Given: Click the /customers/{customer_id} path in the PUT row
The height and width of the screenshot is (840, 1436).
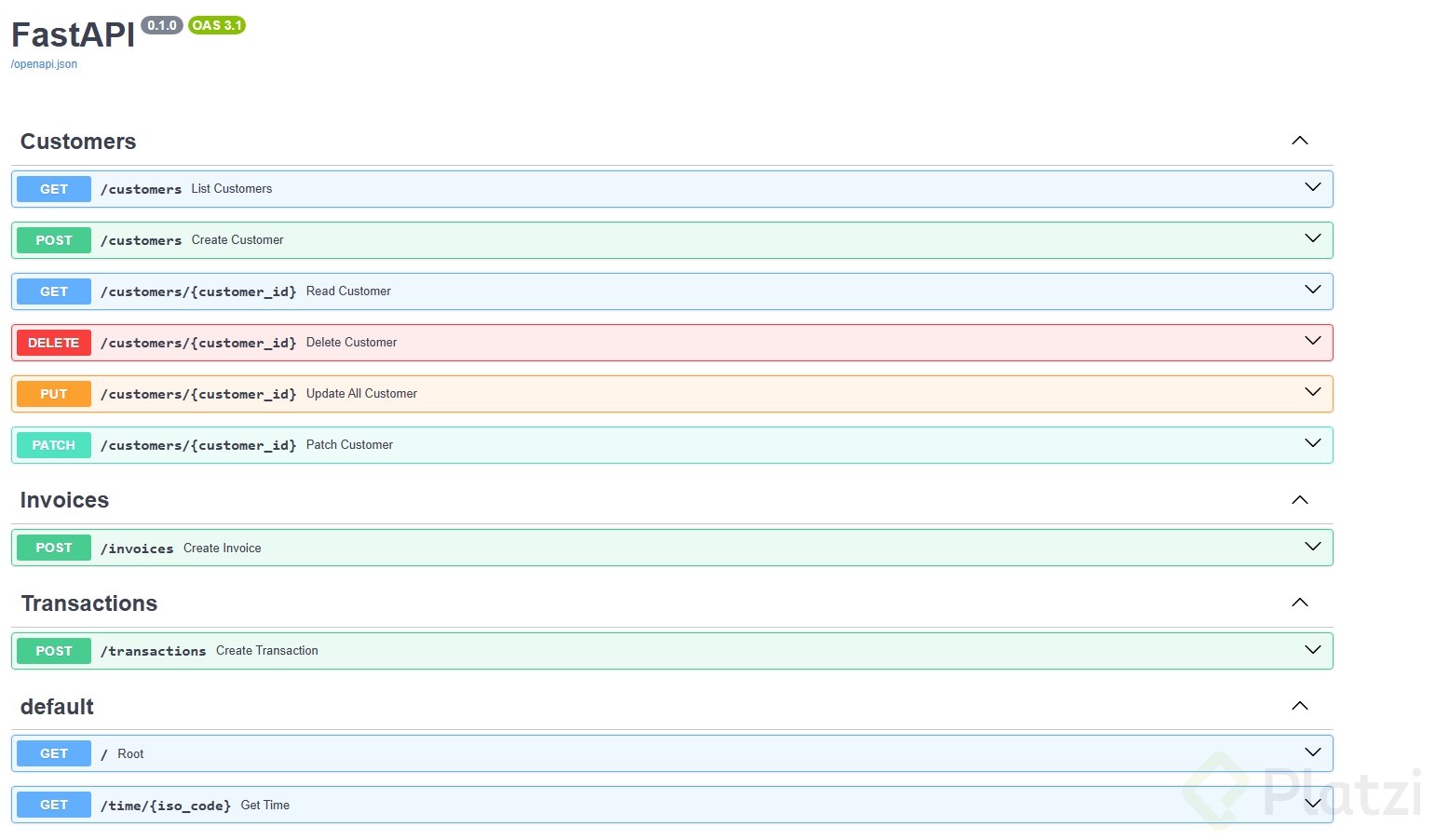Looking at the screenshot, I should [x=198, y=394].
